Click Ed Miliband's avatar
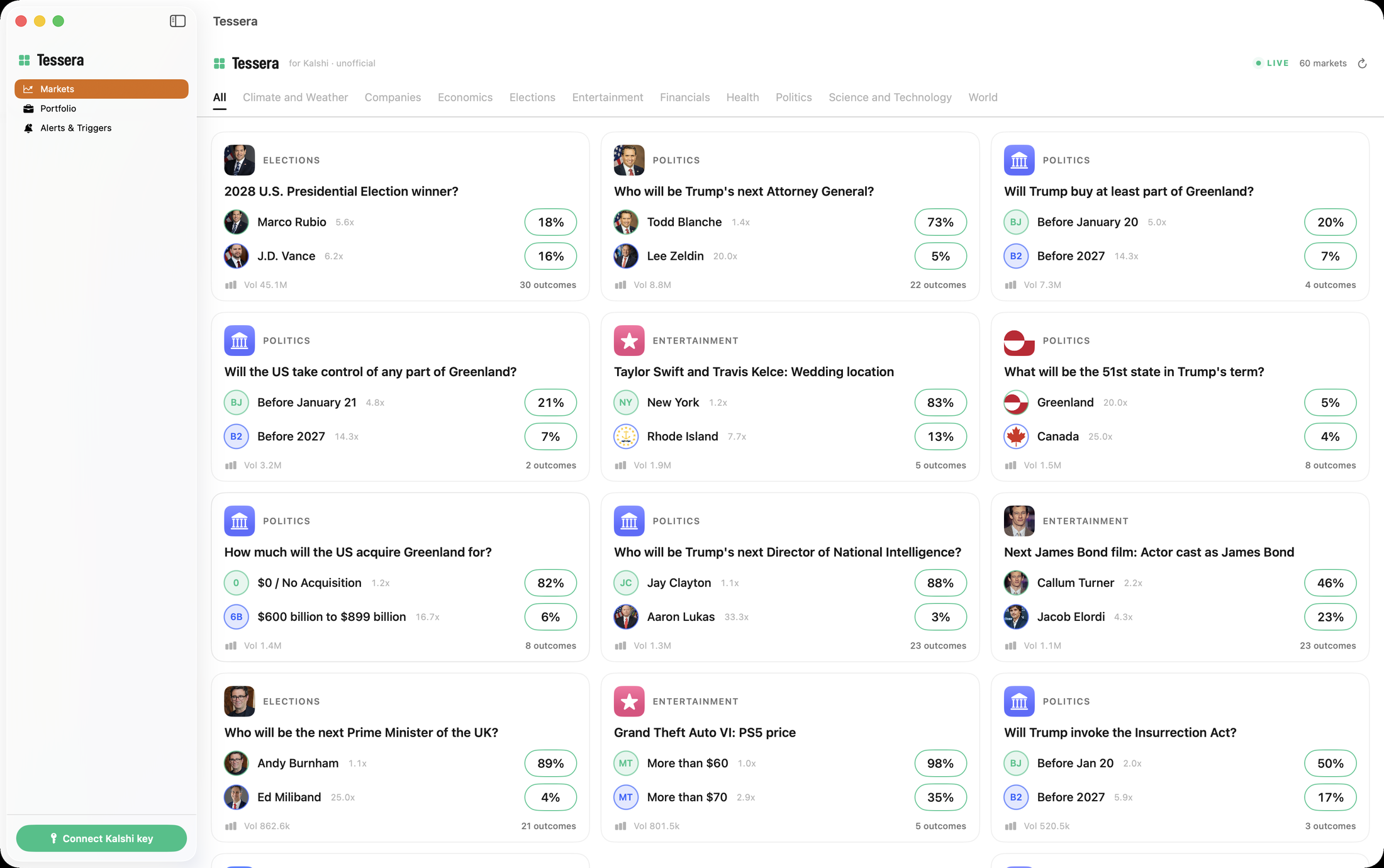The image size is (1384, 868). tap(236, 798)
